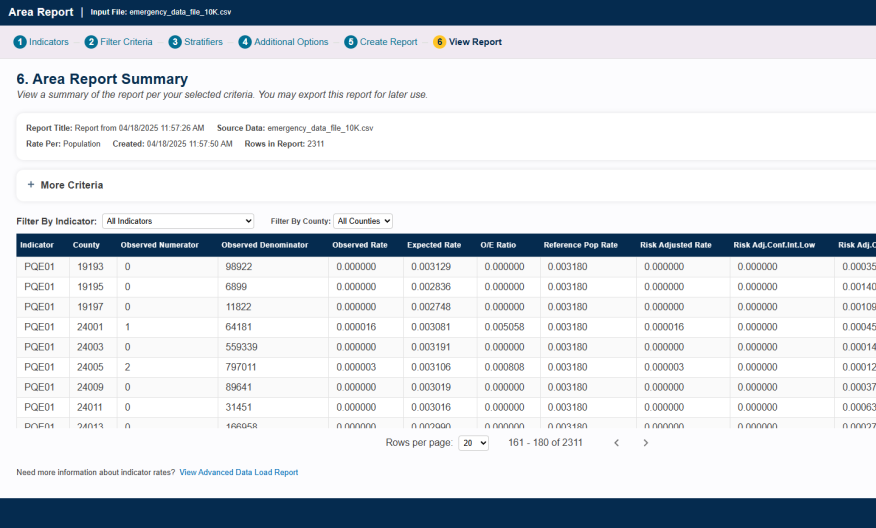
Task: Change the Rows per page dropdown
Action: tap(473, 442)
